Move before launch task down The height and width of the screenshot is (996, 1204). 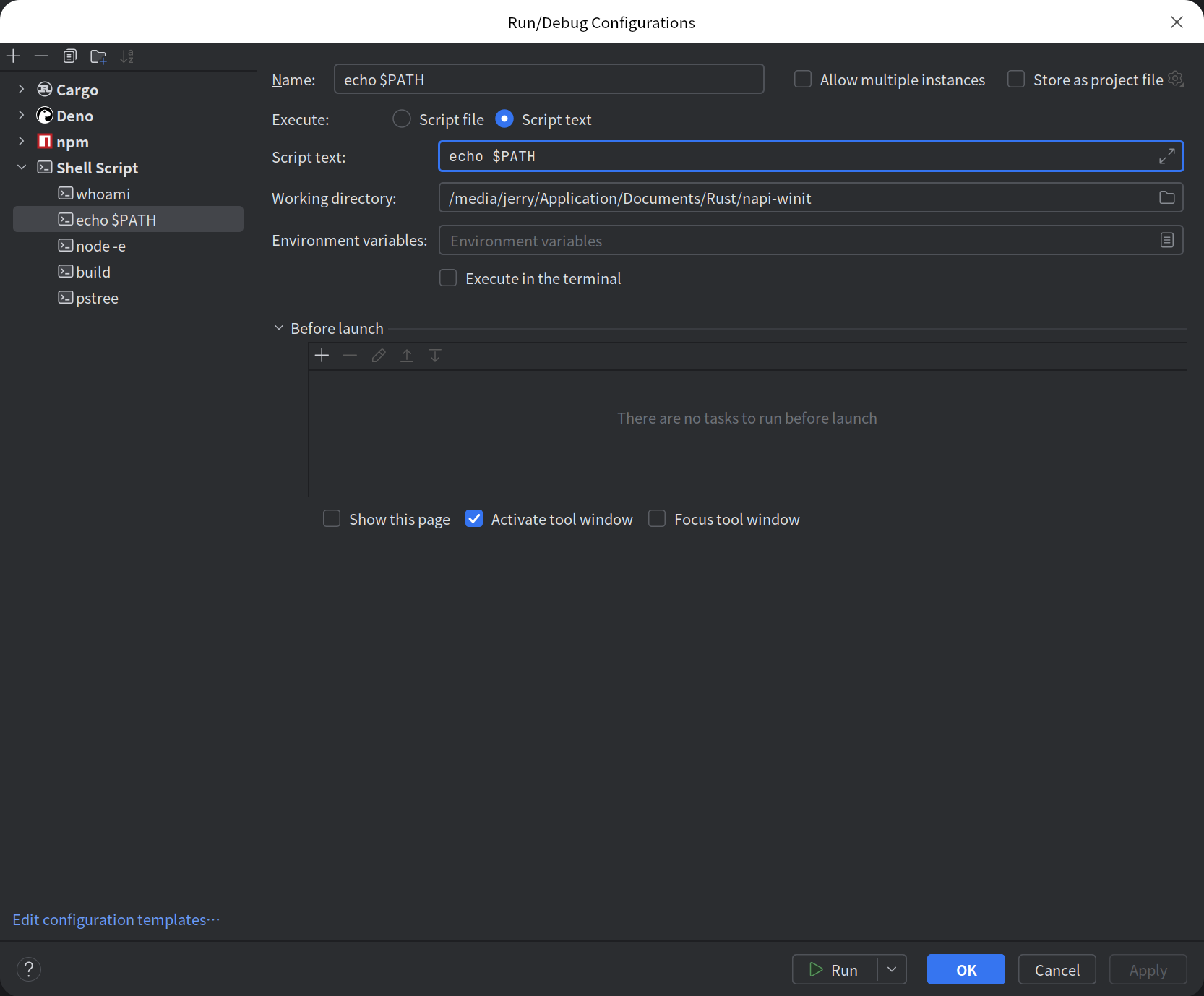click(x=435, y=356)
